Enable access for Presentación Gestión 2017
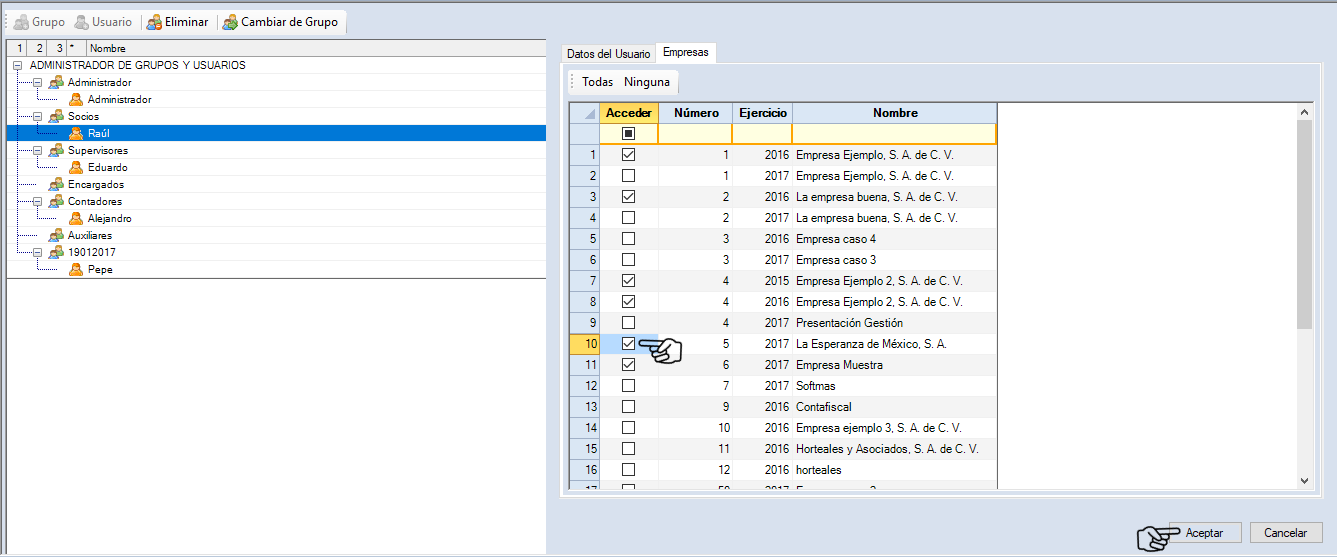The image size is (1337, 557). pyautogui.click(x=628, y=323)
